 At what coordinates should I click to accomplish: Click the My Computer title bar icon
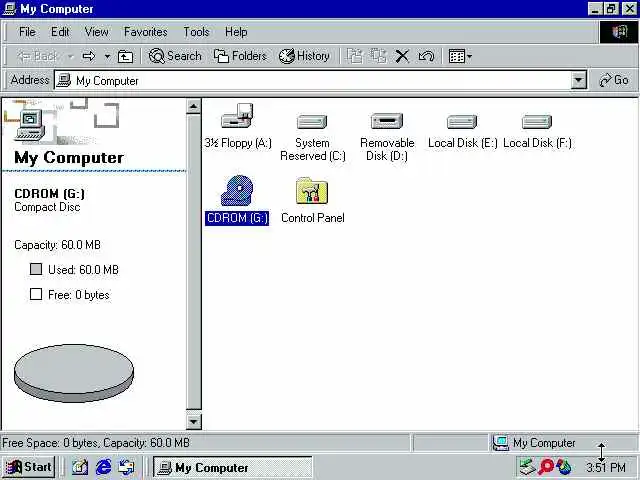click(9, 9)
